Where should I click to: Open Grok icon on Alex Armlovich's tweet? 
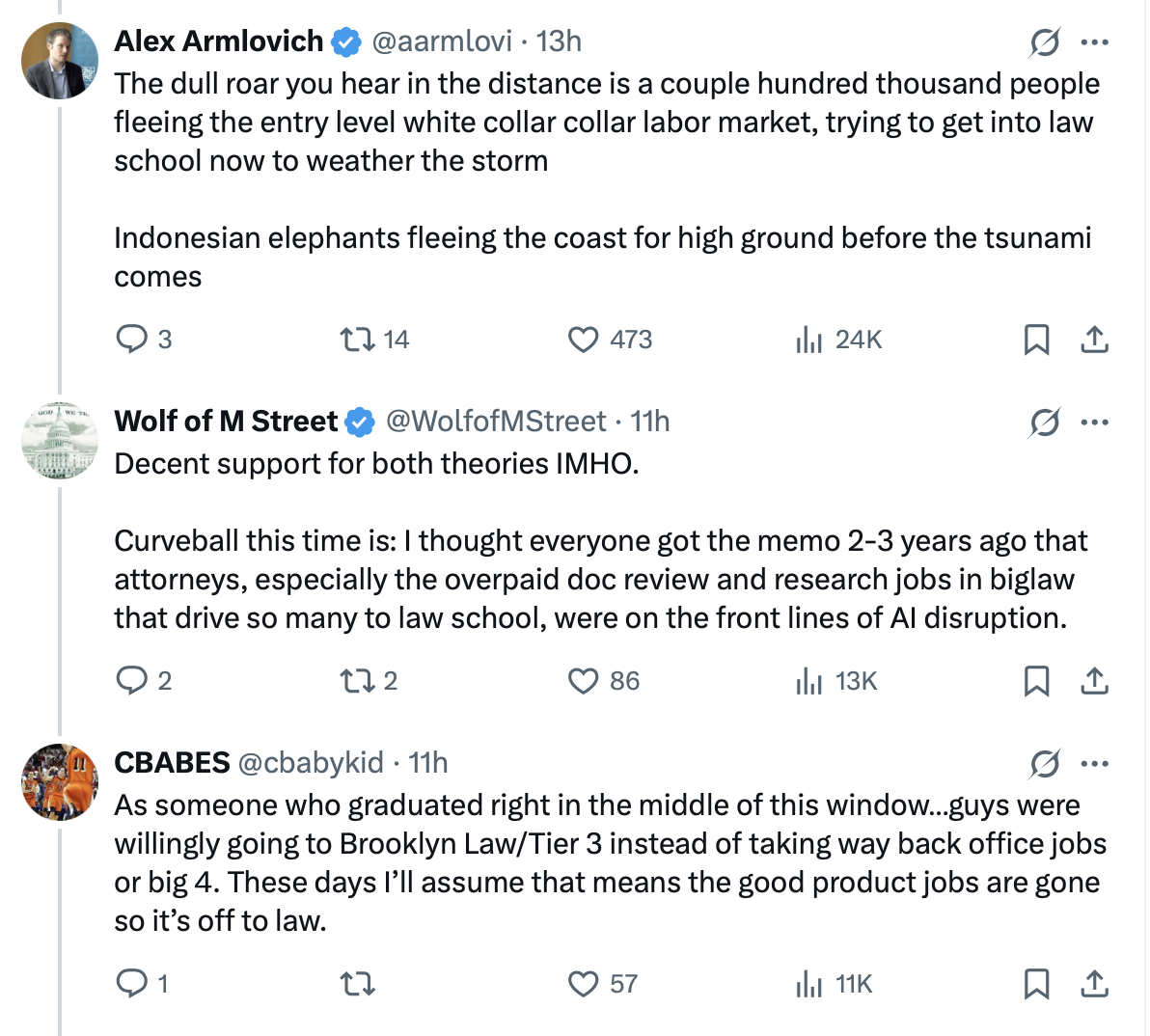[1044, 42]
